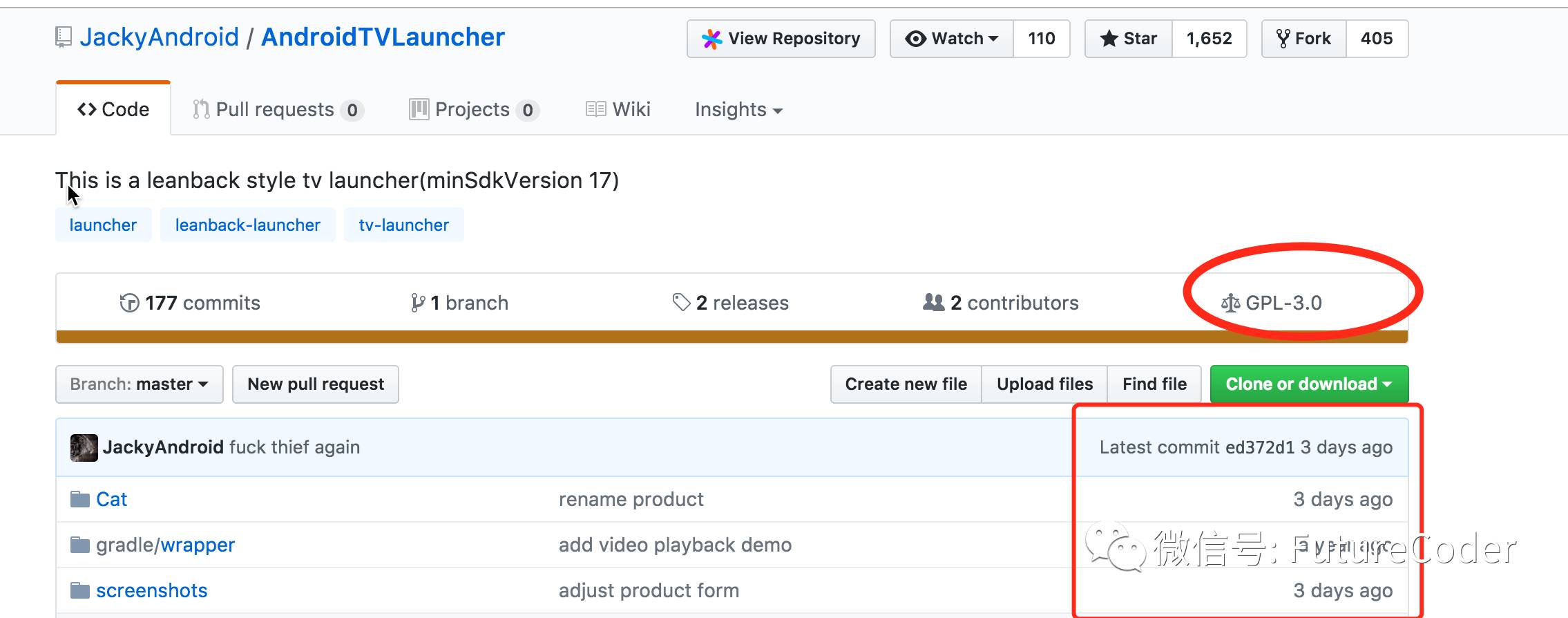Click the language breakdown color bar
Viewport: 1568px width, 618px height.
click(732, 337)
